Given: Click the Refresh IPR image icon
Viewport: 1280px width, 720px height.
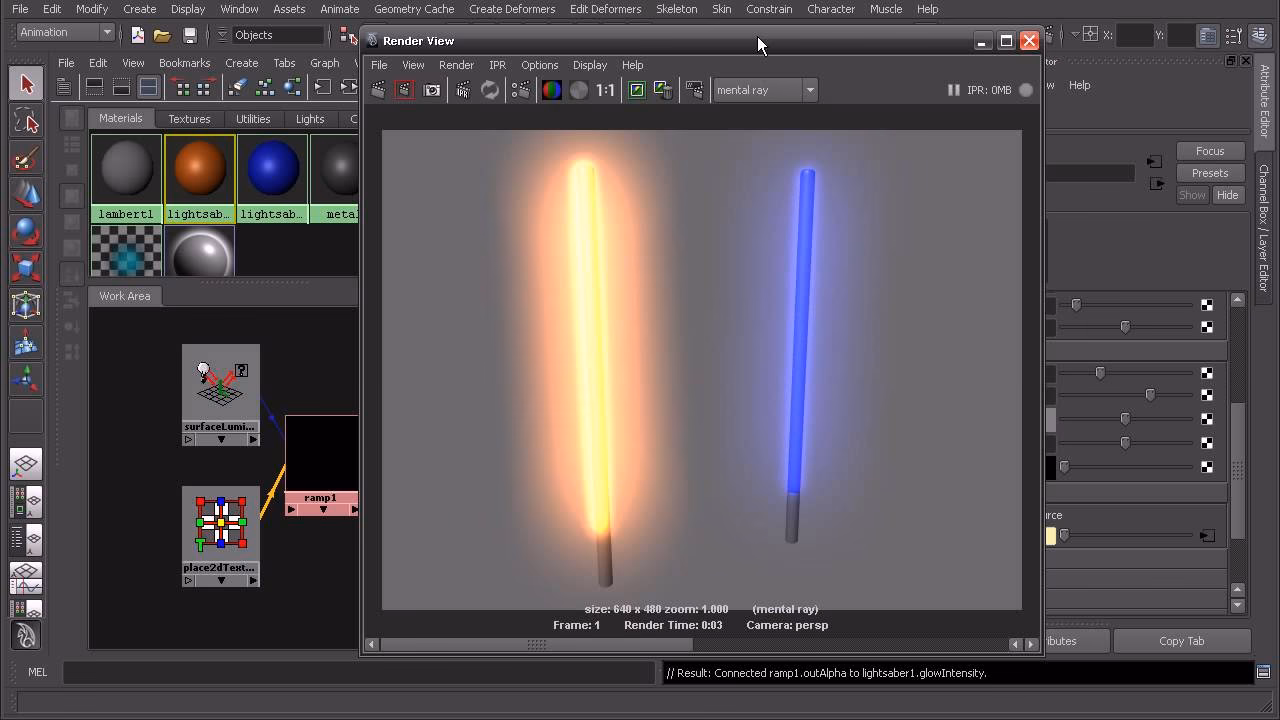Looking at the screenshot, I should (490, 90).
